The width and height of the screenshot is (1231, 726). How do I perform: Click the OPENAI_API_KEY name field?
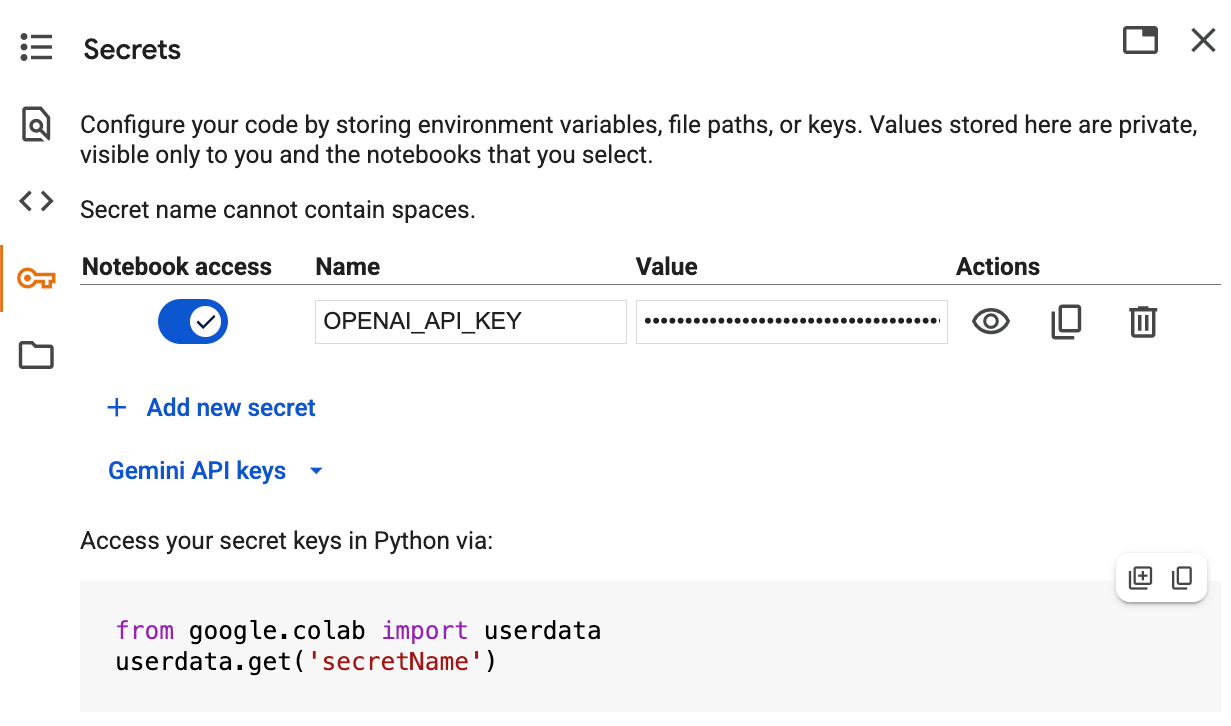471,322
